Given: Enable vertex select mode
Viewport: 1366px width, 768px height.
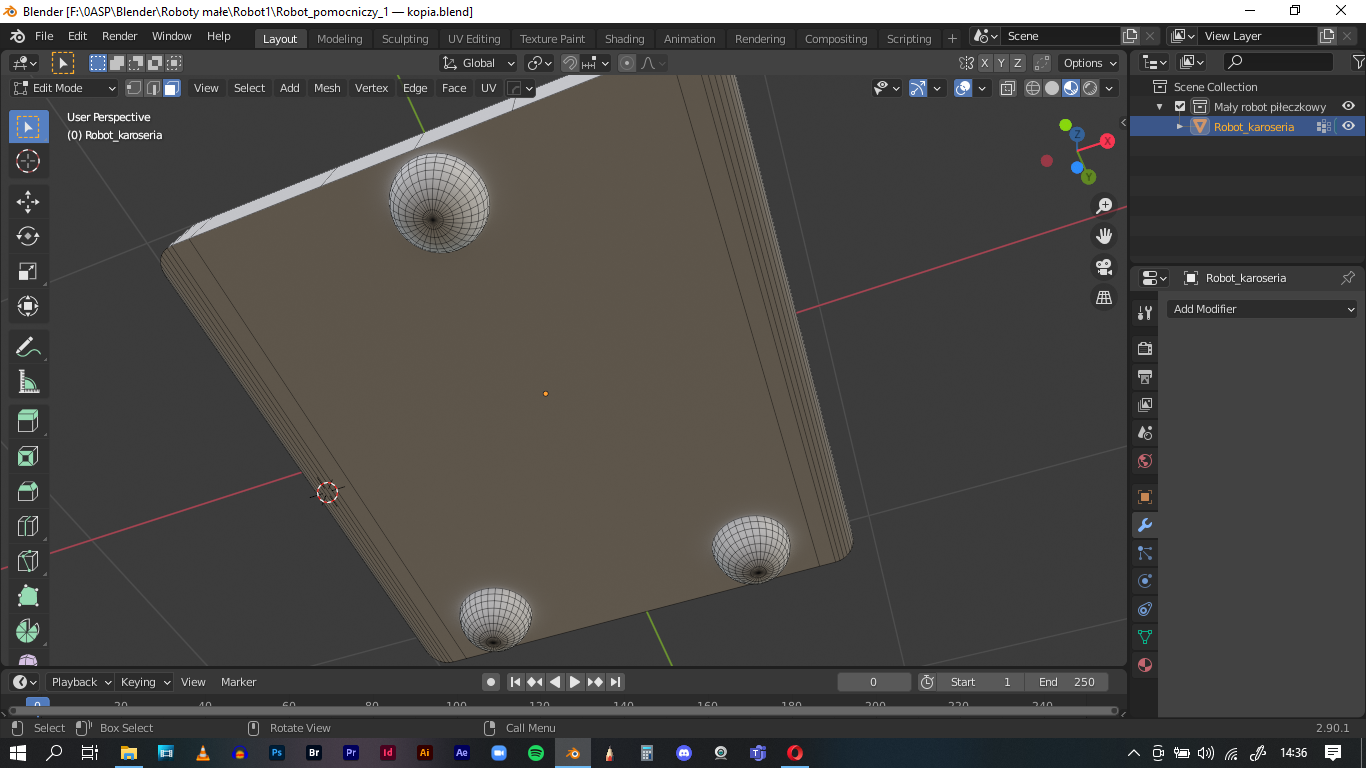Looking at the screenshot, I should point(134,88).
